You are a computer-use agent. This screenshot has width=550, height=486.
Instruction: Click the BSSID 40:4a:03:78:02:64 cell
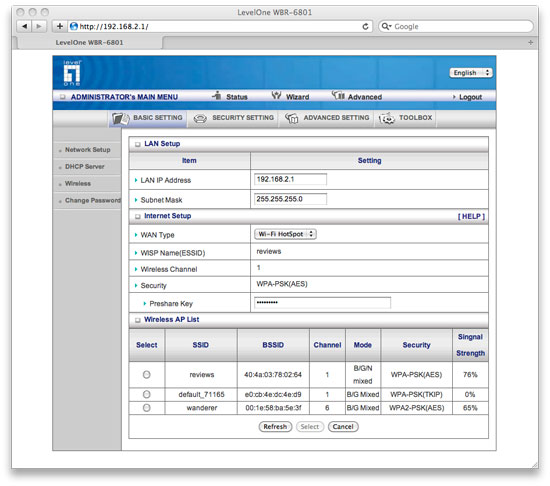point(273,374)
